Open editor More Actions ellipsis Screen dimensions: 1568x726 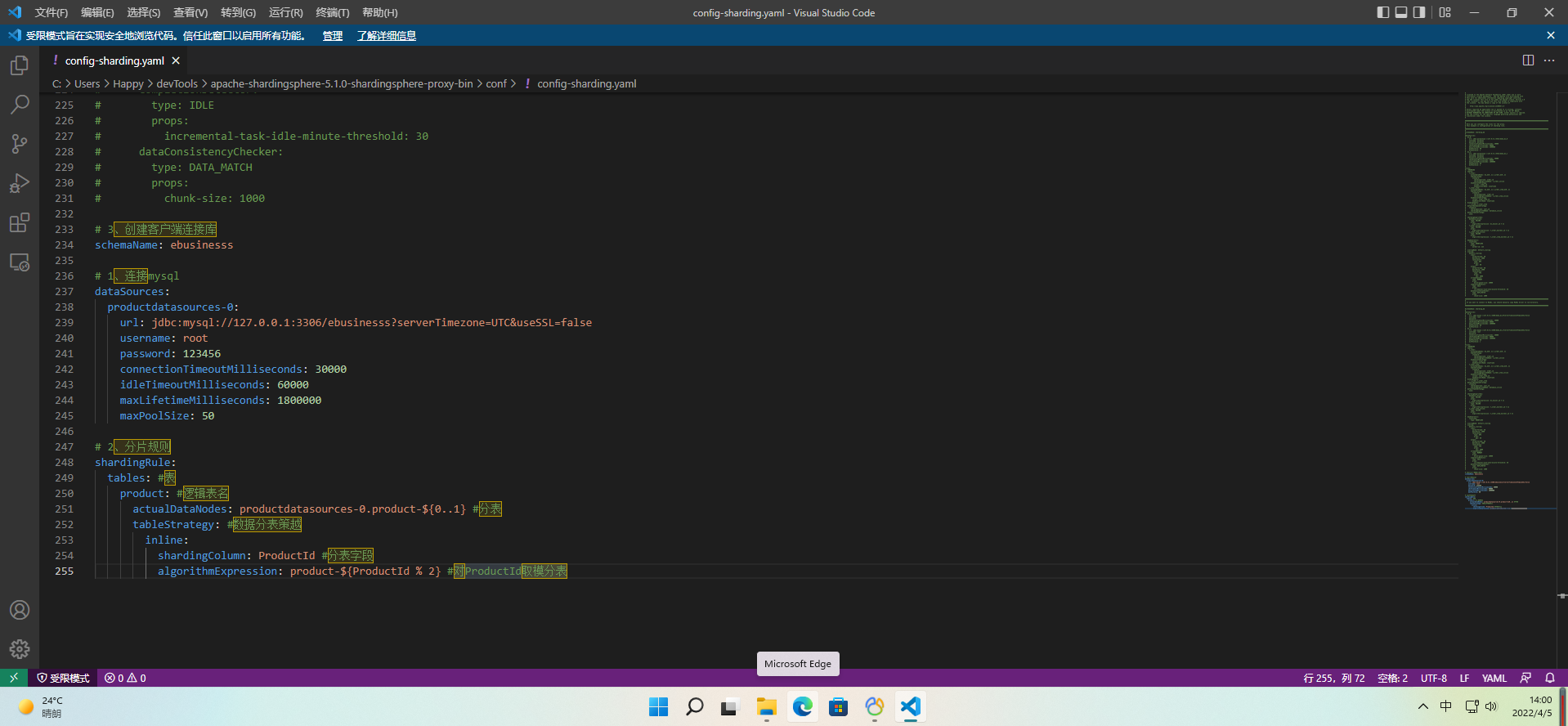point(1549,60)
